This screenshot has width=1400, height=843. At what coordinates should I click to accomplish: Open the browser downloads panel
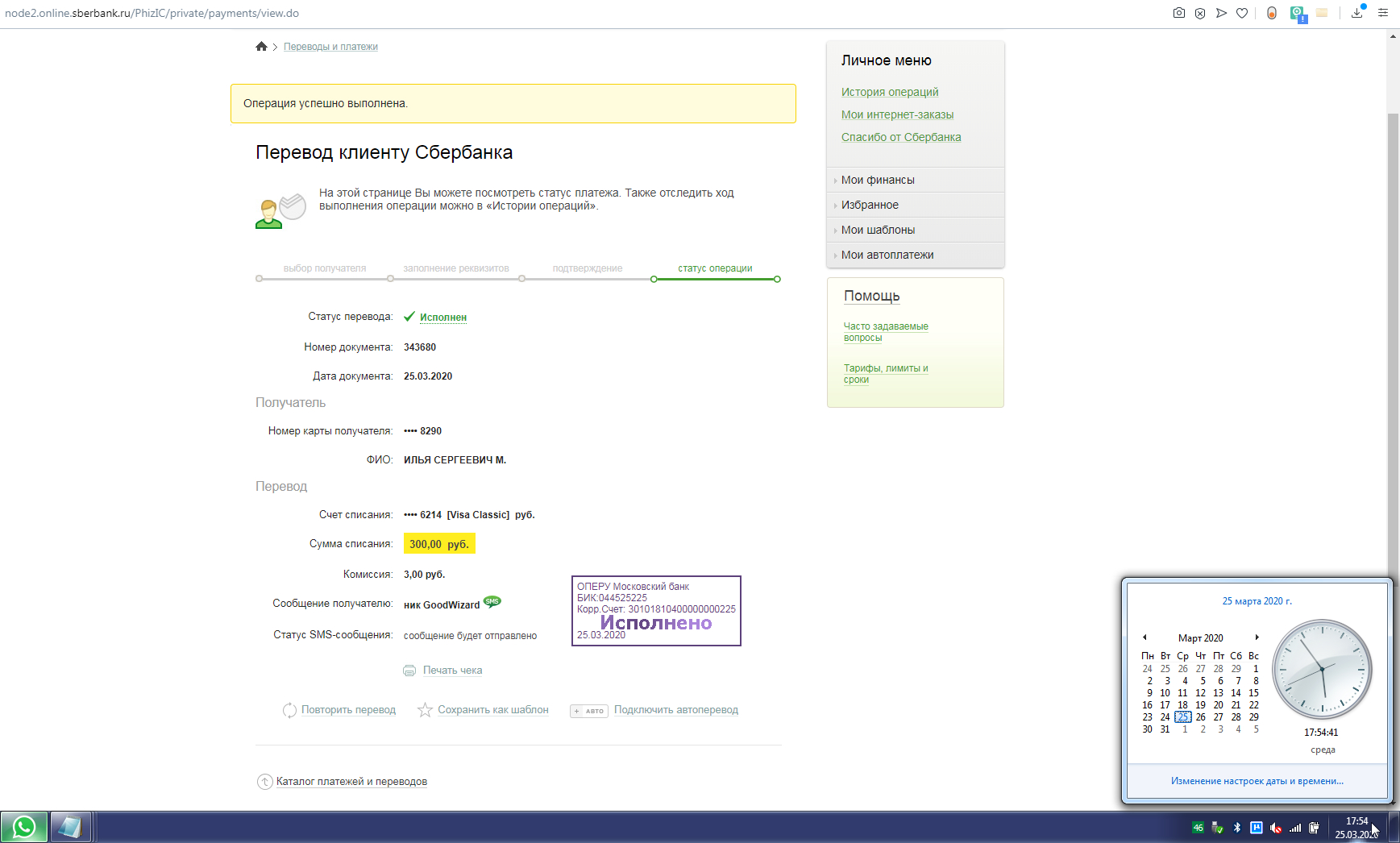click(x=1358, y=12)
